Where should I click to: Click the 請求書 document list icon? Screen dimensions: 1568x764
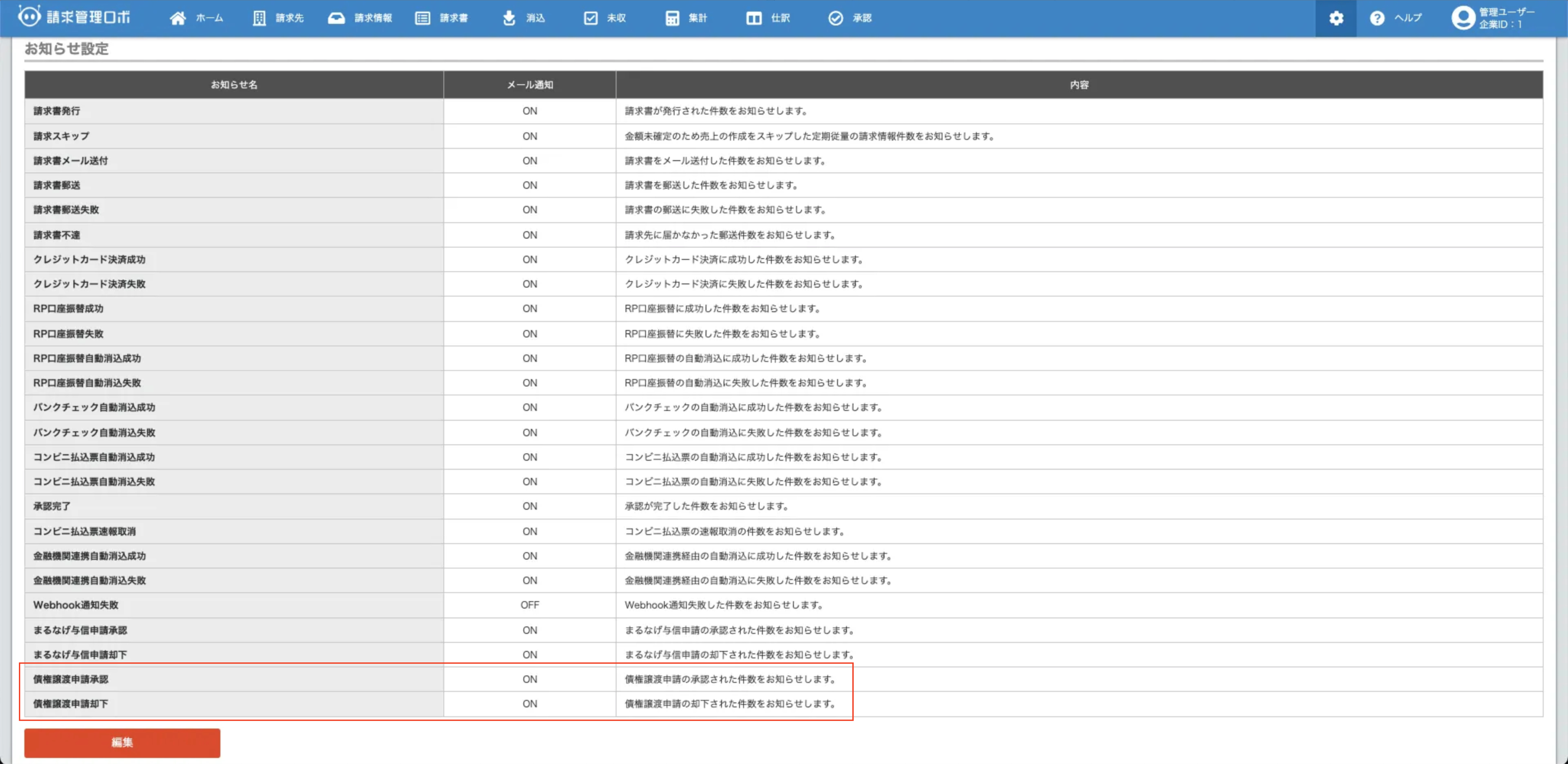pyautogui.click(x=422, y=18)
